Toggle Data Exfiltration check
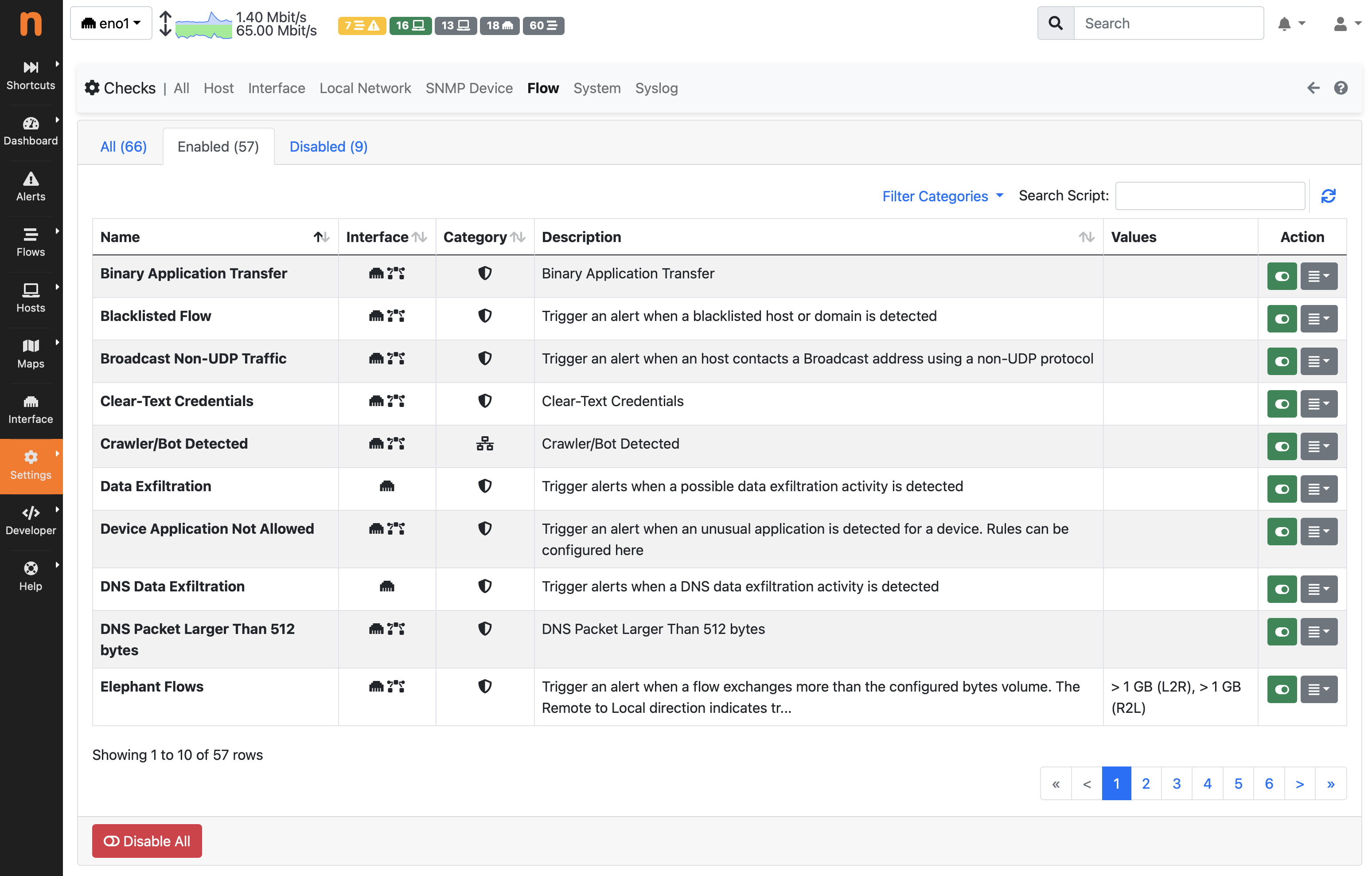 click(x=1282, y=489)
